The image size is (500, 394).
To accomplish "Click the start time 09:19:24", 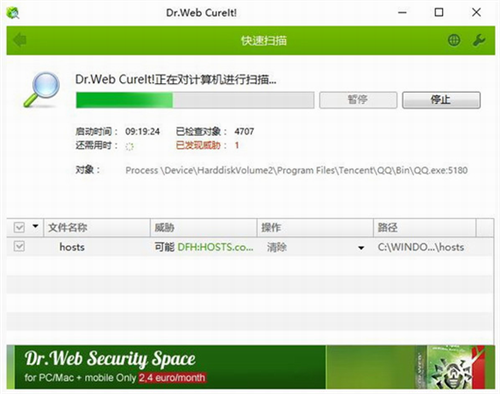I will [142, 131].
